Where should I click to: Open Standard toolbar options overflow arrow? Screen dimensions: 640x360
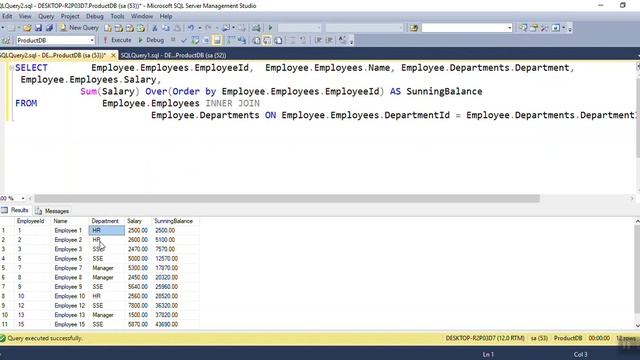pos(570,29)
